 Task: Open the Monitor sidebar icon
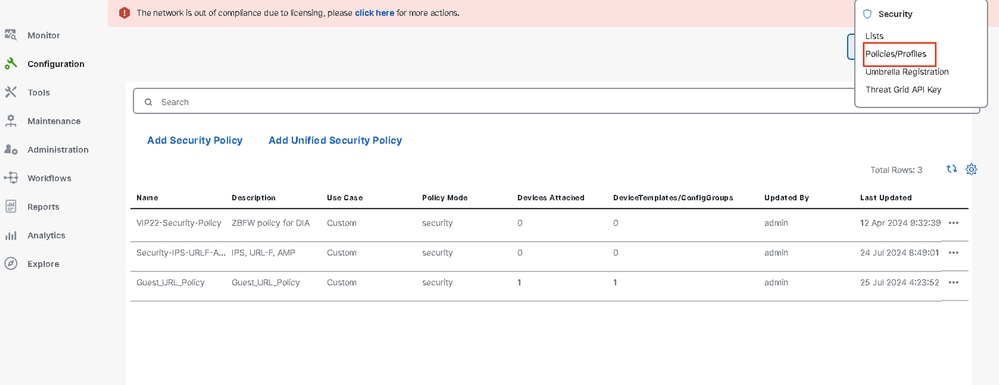tap(10, 35)
